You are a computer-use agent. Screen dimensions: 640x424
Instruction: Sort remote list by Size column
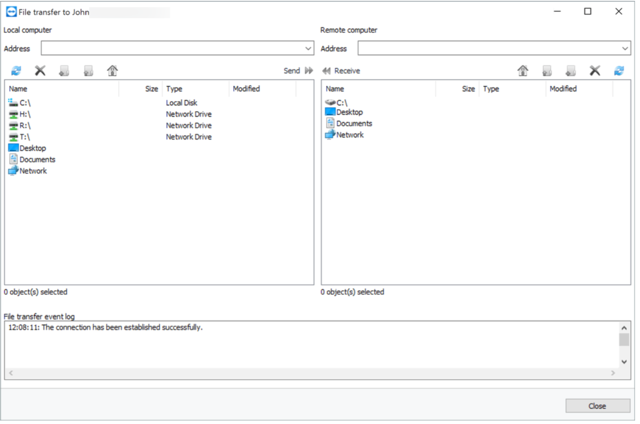coord(458,89)
